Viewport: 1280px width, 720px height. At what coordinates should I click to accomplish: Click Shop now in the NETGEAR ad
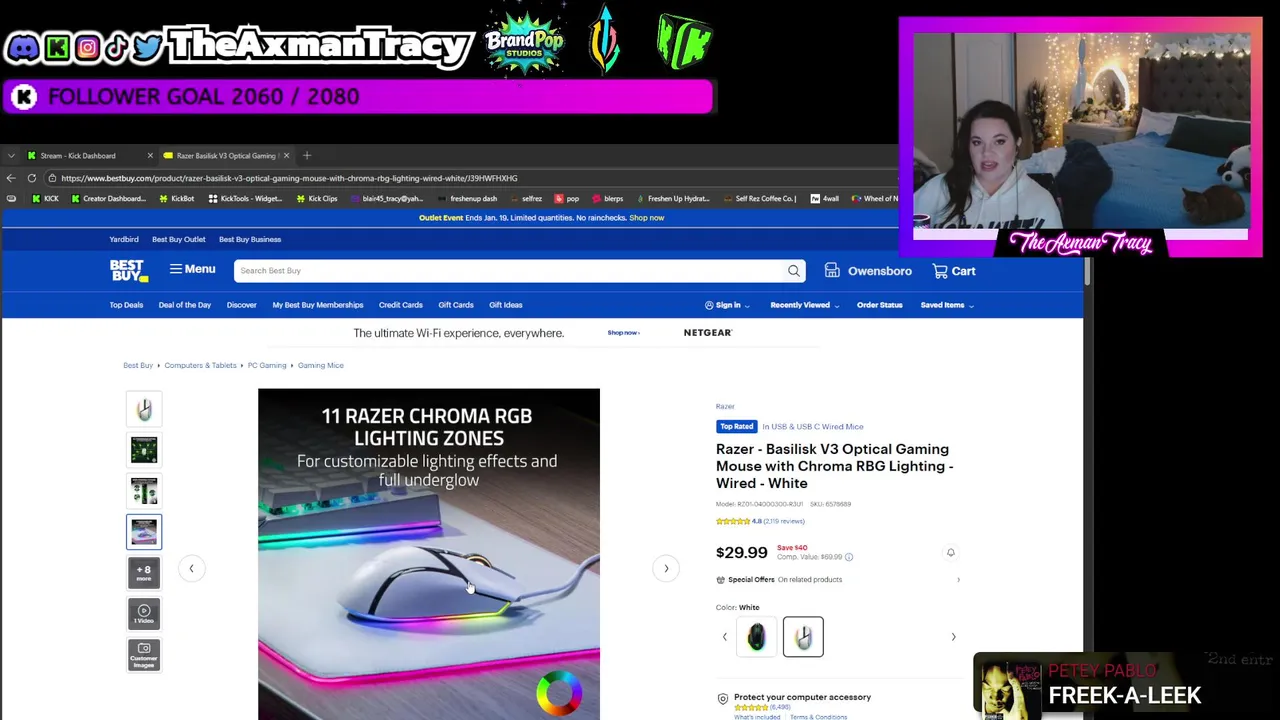point(623,333)
